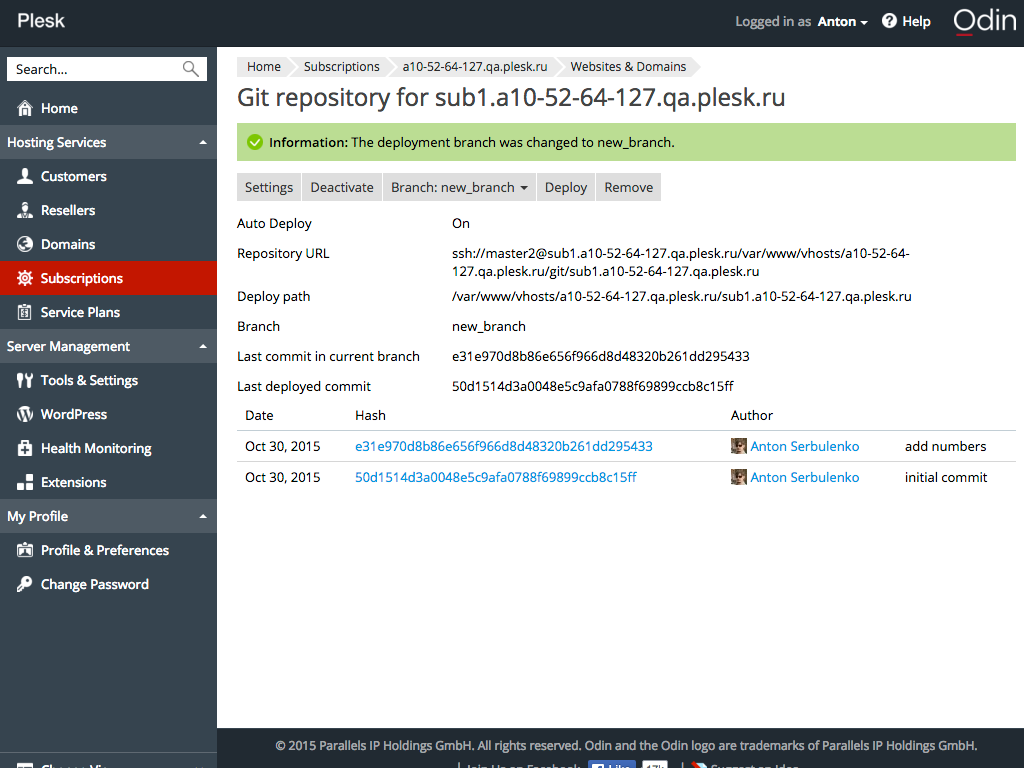The height and width of the screenshot is (768, 1024).
Task: Focus the Search input field
Action: point(95,69)
